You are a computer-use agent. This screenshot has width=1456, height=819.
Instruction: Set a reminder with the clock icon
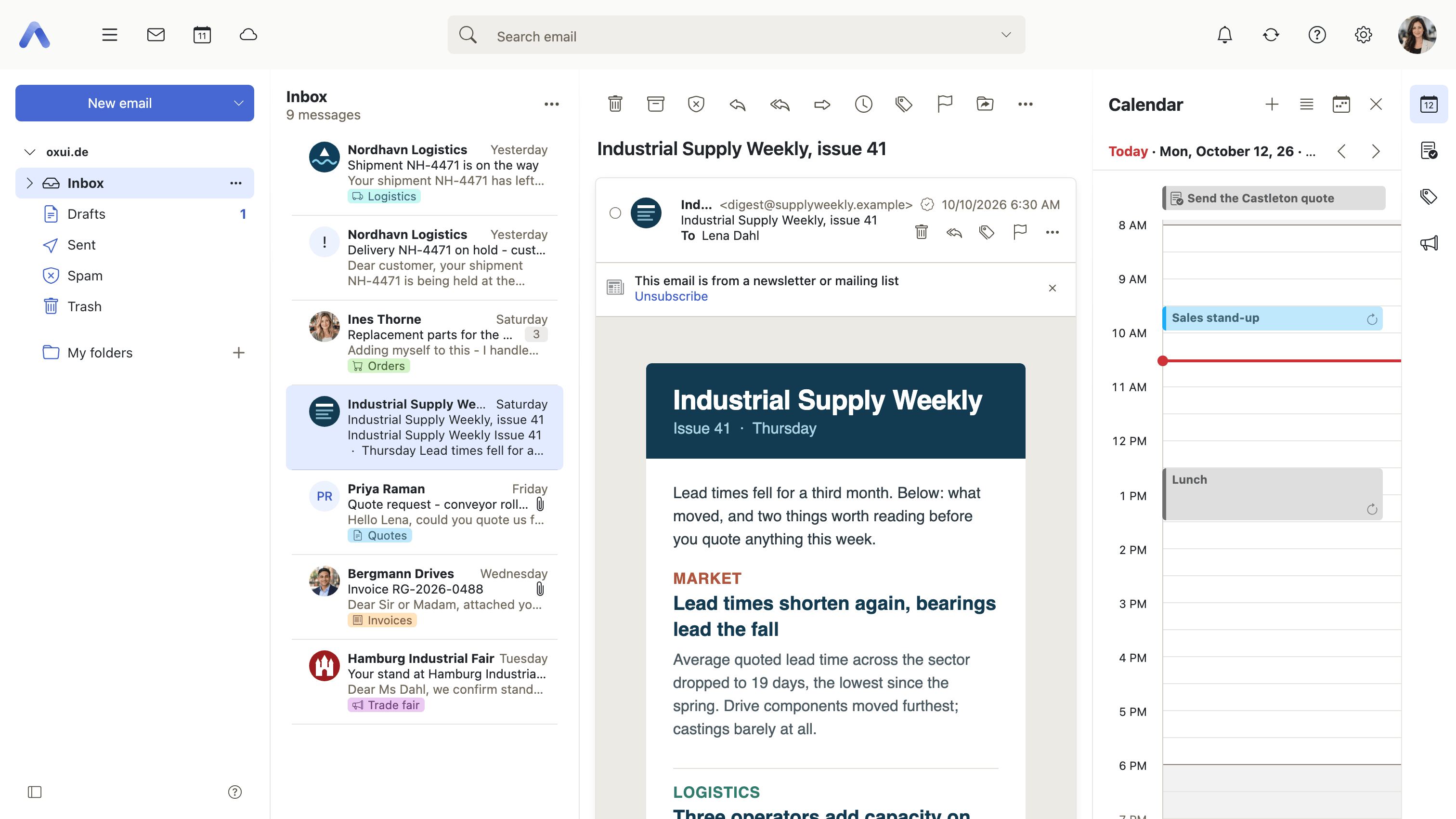click(x=863, y=104)
